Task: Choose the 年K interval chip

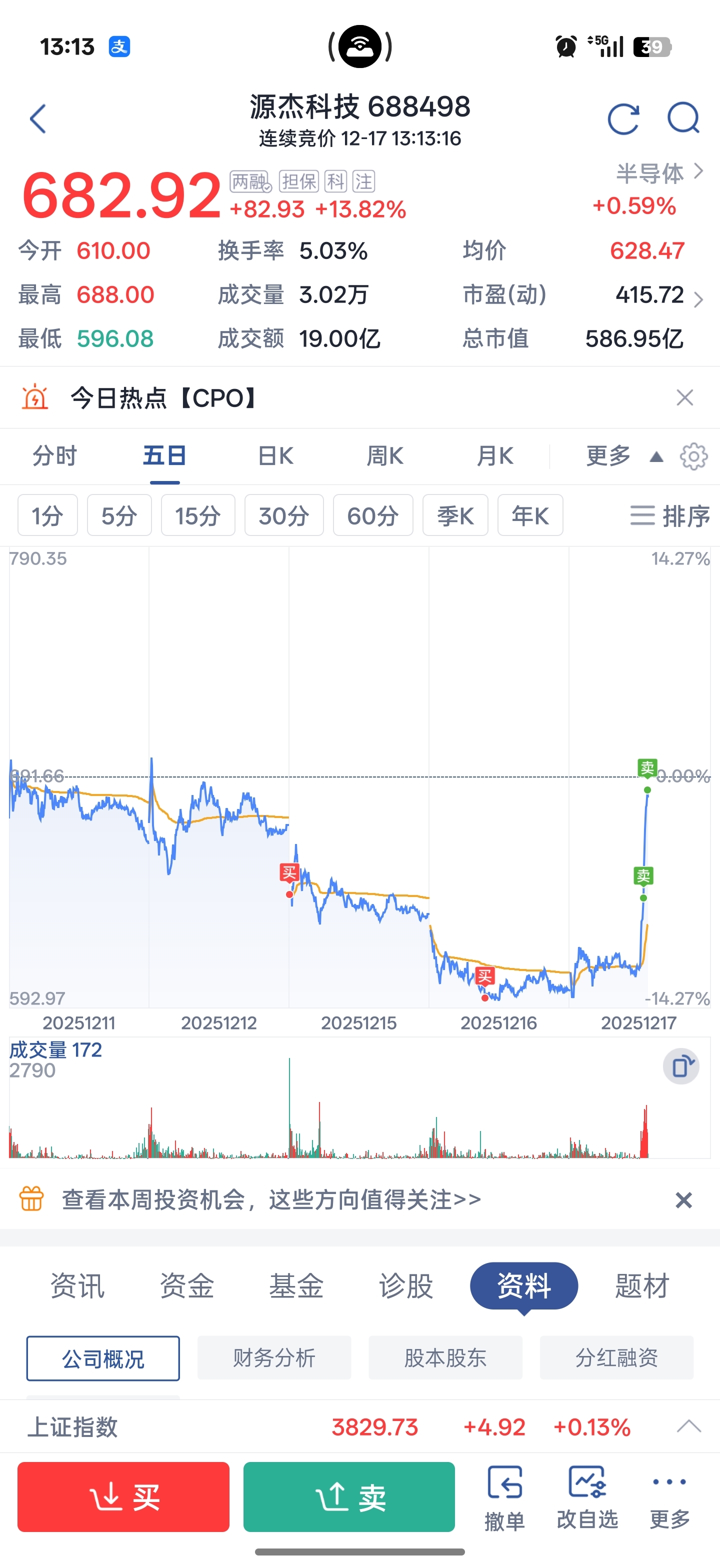Action: (x=530, y=515)
